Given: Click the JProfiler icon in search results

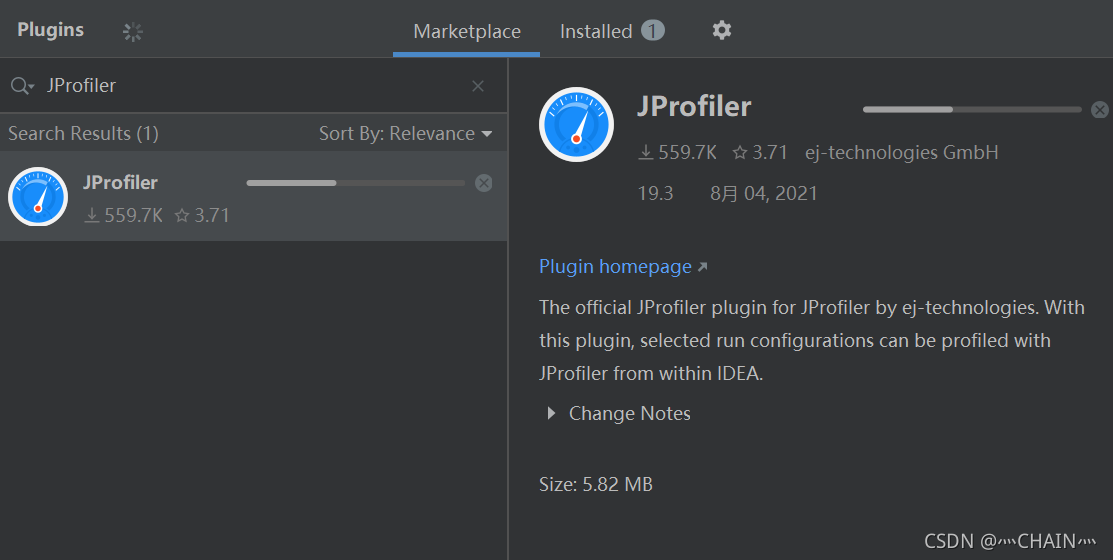Looking at the screenshot, I should (x=38, y=197).
